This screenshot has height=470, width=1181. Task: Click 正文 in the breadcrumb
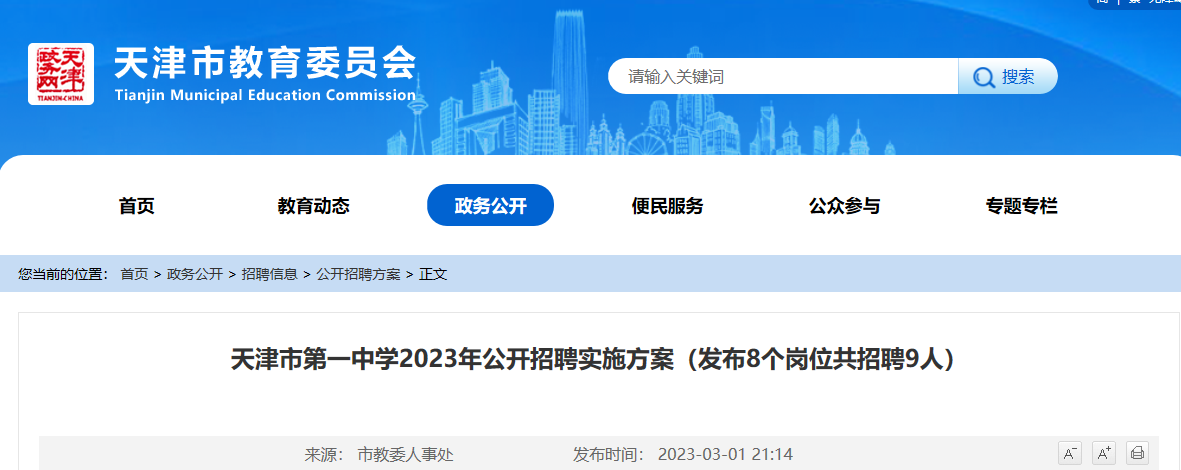click(x=433, y=274)
